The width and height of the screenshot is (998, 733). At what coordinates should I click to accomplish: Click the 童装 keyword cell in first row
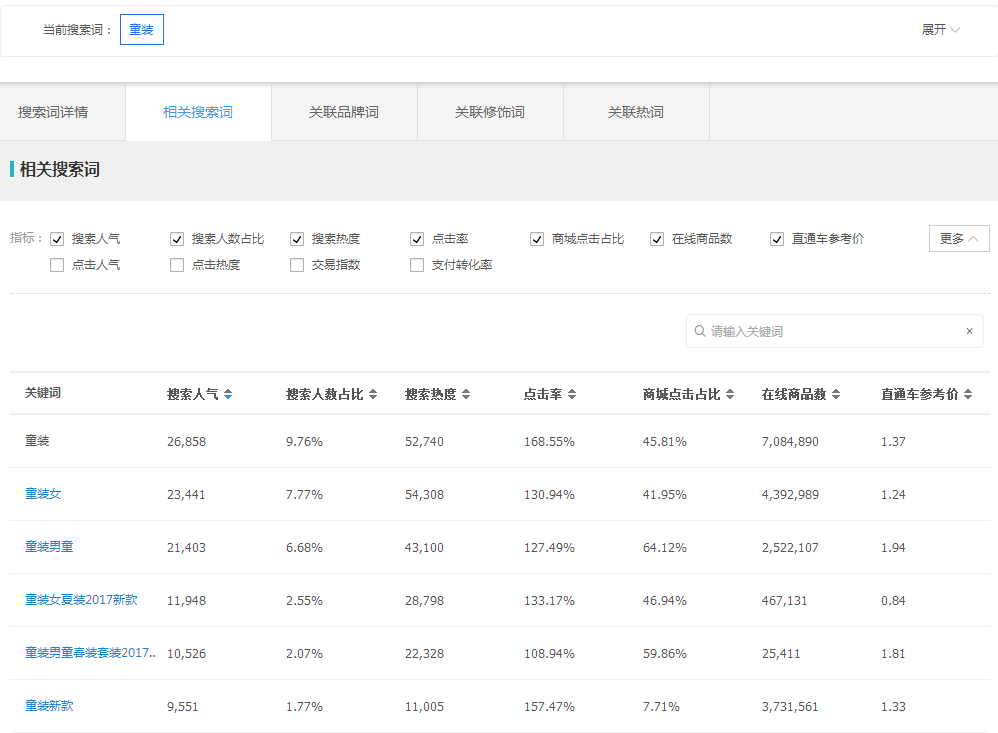click(37, 441)
